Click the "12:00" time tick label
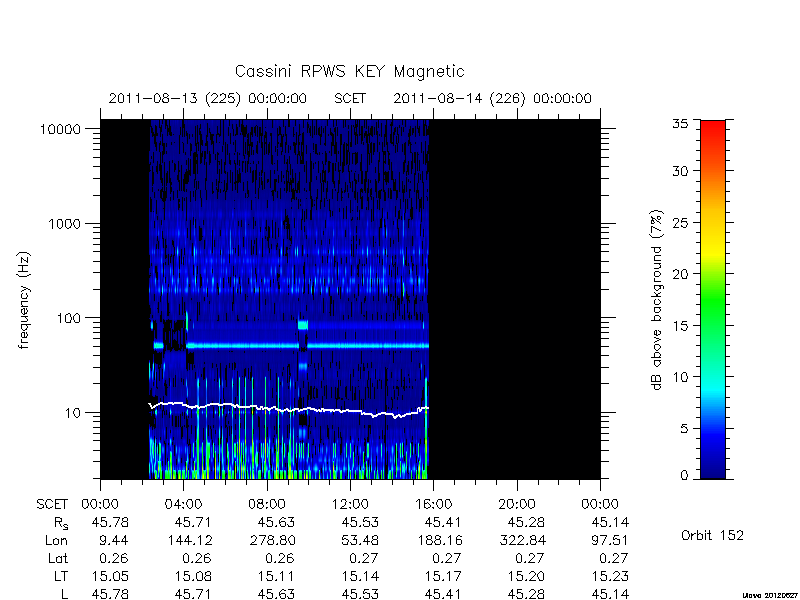The width and height of the screenshot is (800, 600). (x=350, y=505)
